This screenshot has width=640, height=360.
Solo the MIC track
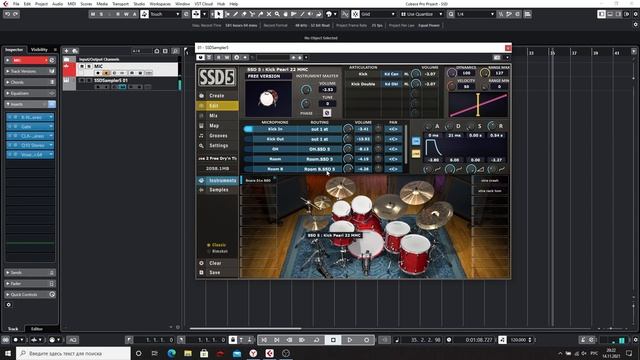click(x=89, y=66)
